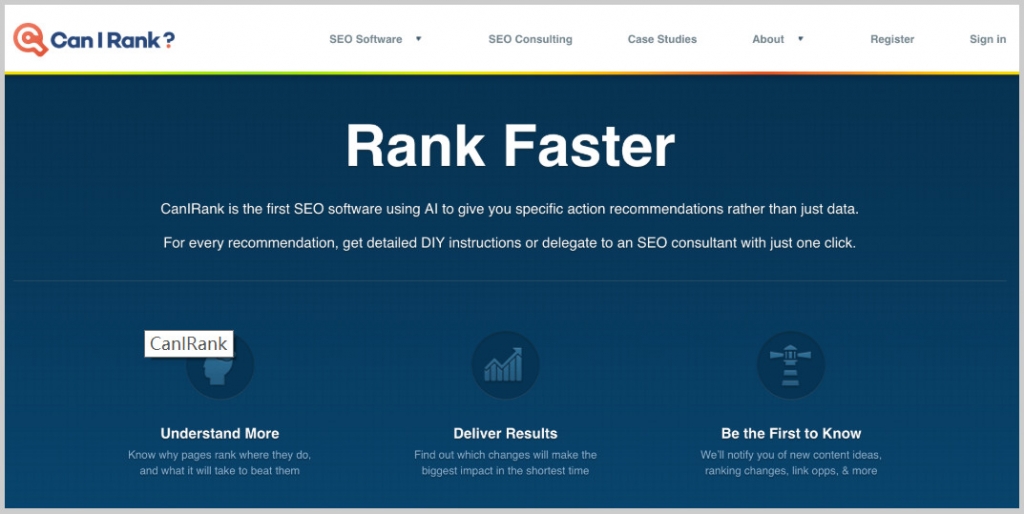Viewport: 1024px width, 514px height.
Task: Click the Deliver Results heading
Action: point(505,433)
